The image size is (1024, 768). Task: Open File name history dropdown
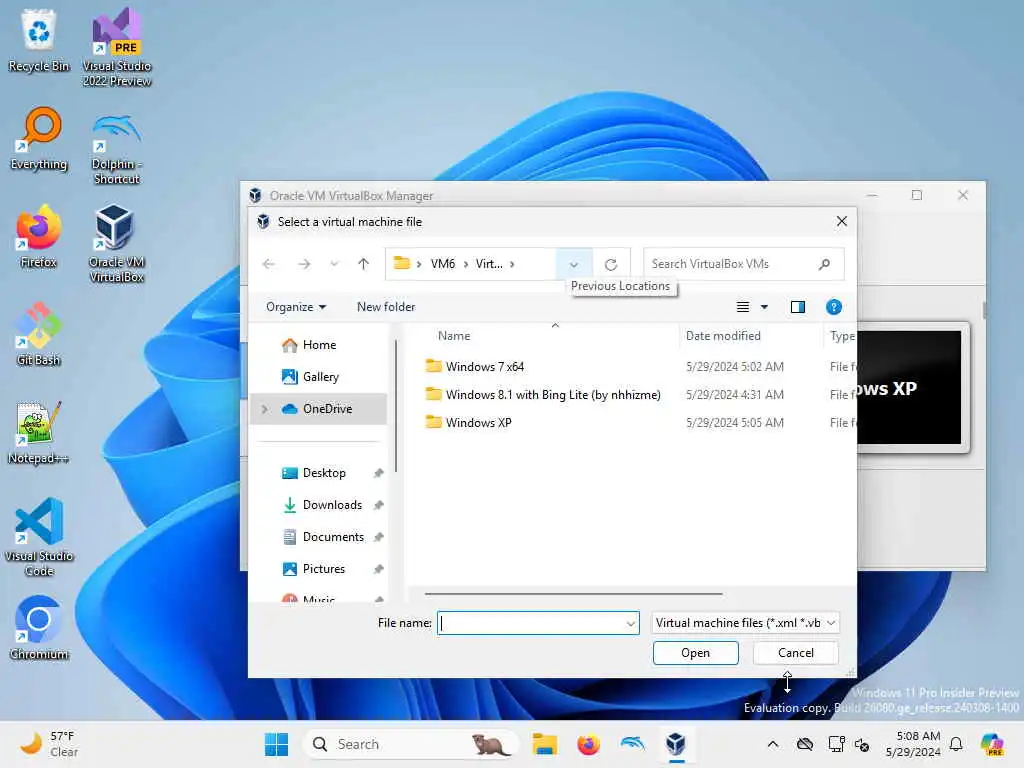630,623
